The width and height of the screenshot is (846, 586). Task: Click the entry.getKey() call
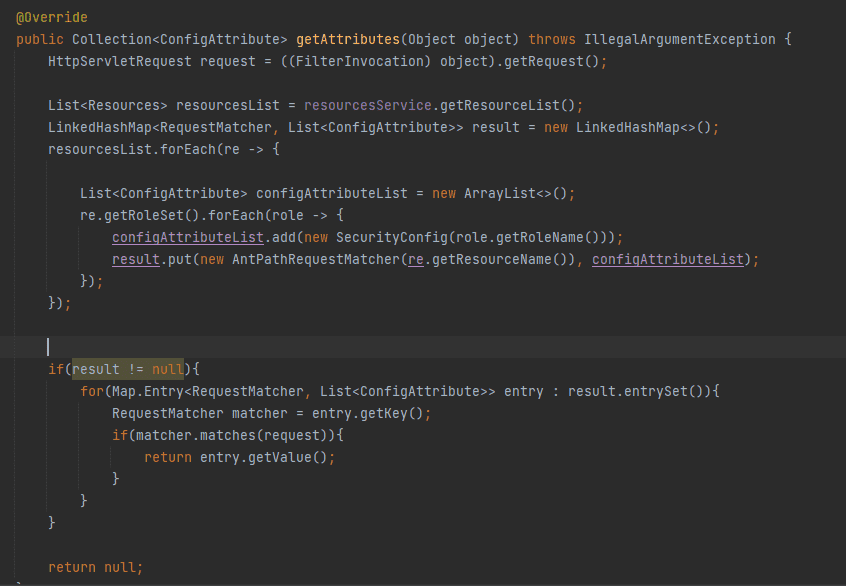(367, 413)
